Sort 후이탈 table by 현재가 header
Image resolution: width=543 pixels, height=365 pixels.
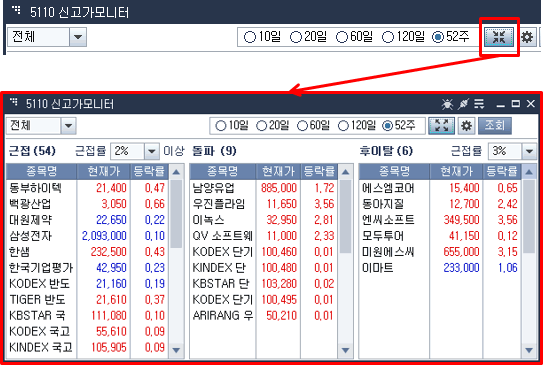[456, 171]
